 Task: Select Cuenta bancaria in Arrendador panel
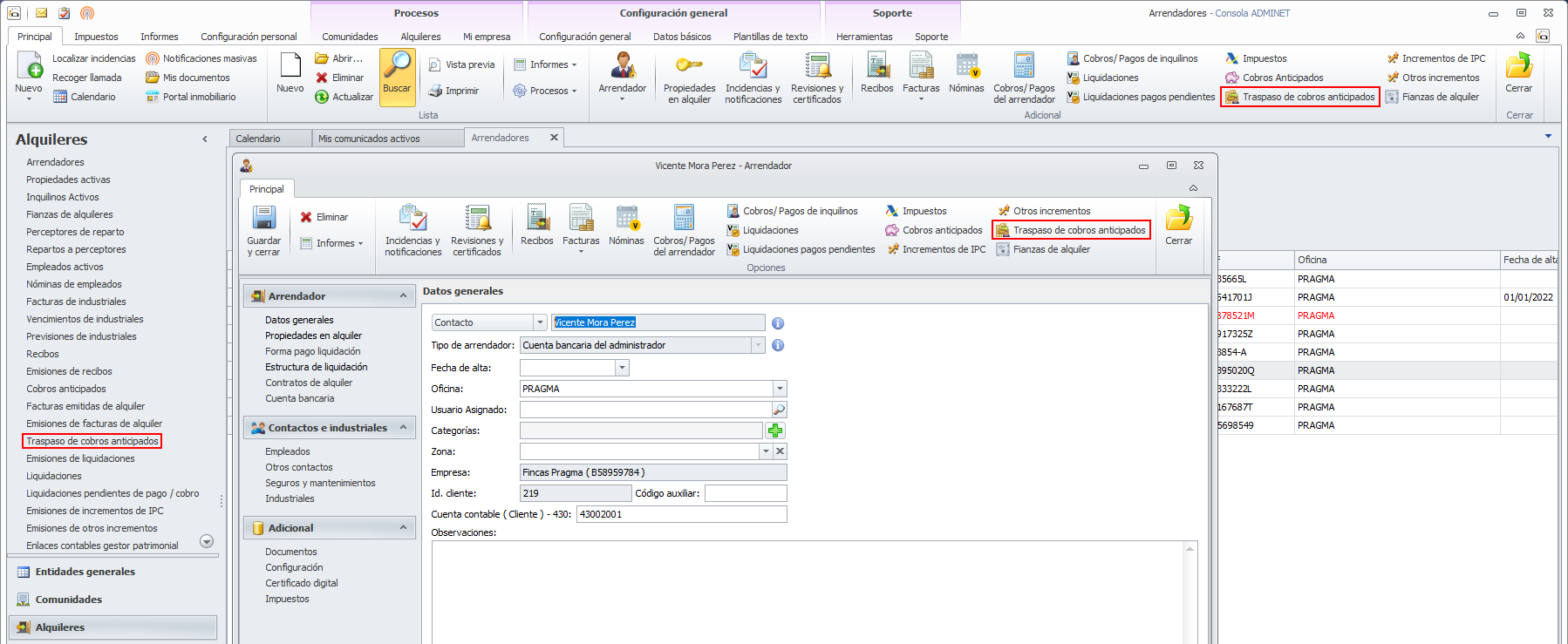point(300,398)
